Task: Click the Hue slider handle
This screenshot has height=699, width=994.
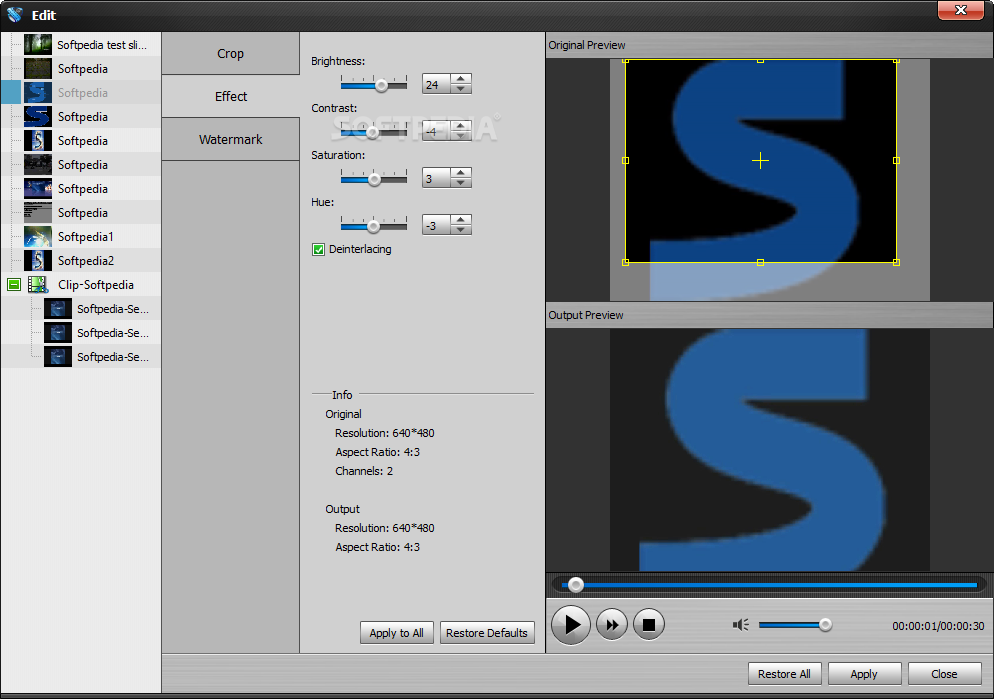Action: click(x=373, y=226)
